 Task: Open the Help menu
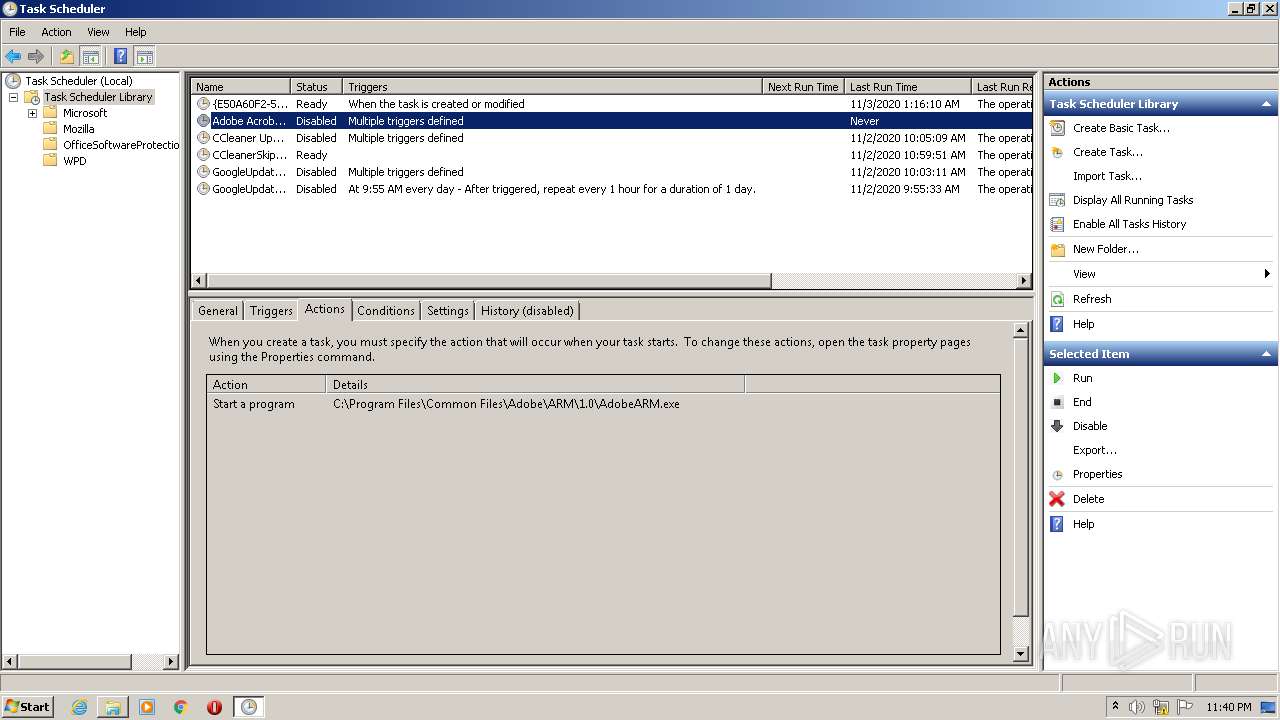click(136, 32)
